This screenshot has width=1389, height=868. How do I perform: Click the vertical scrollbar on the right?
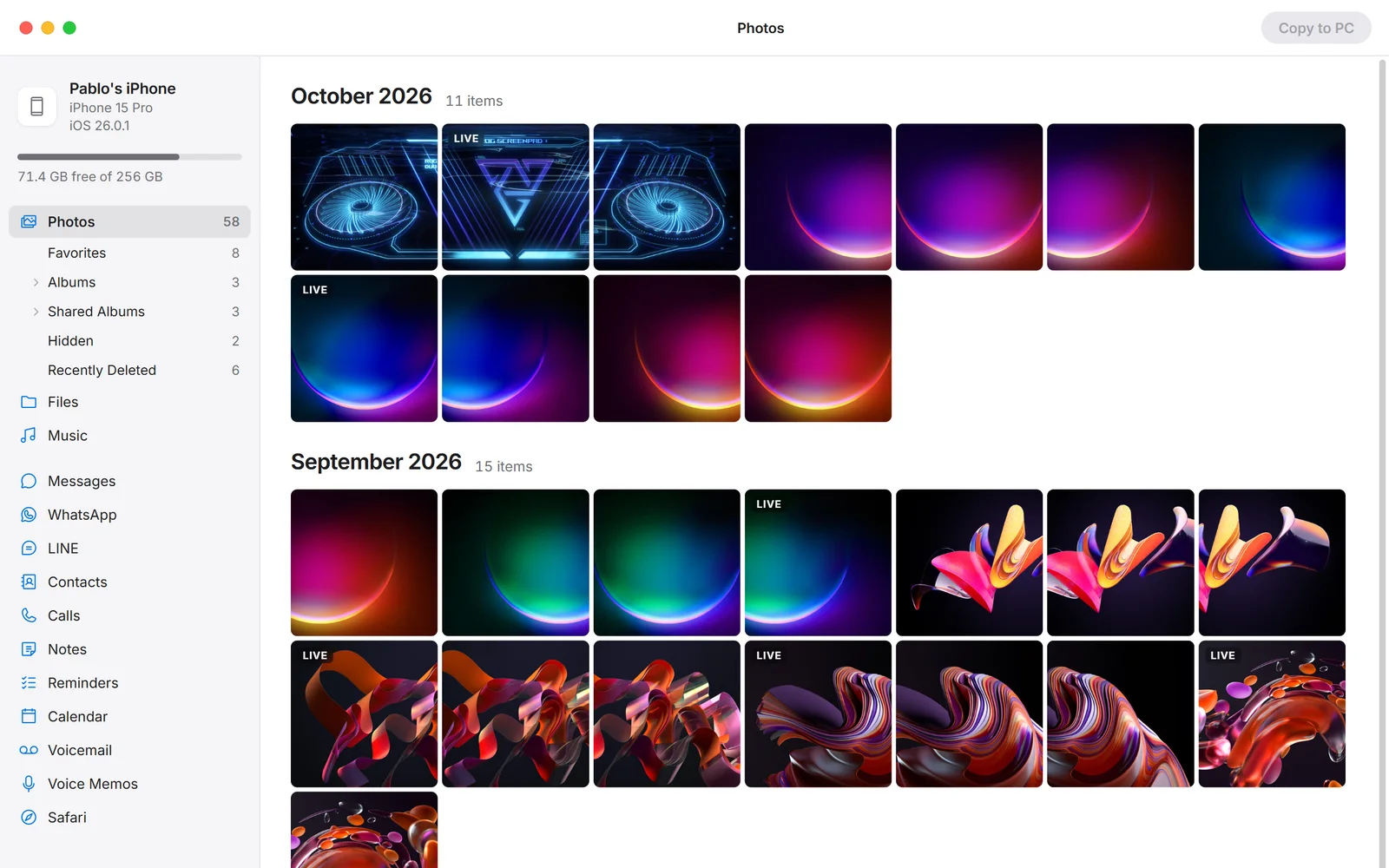(x=1383, y=460)
